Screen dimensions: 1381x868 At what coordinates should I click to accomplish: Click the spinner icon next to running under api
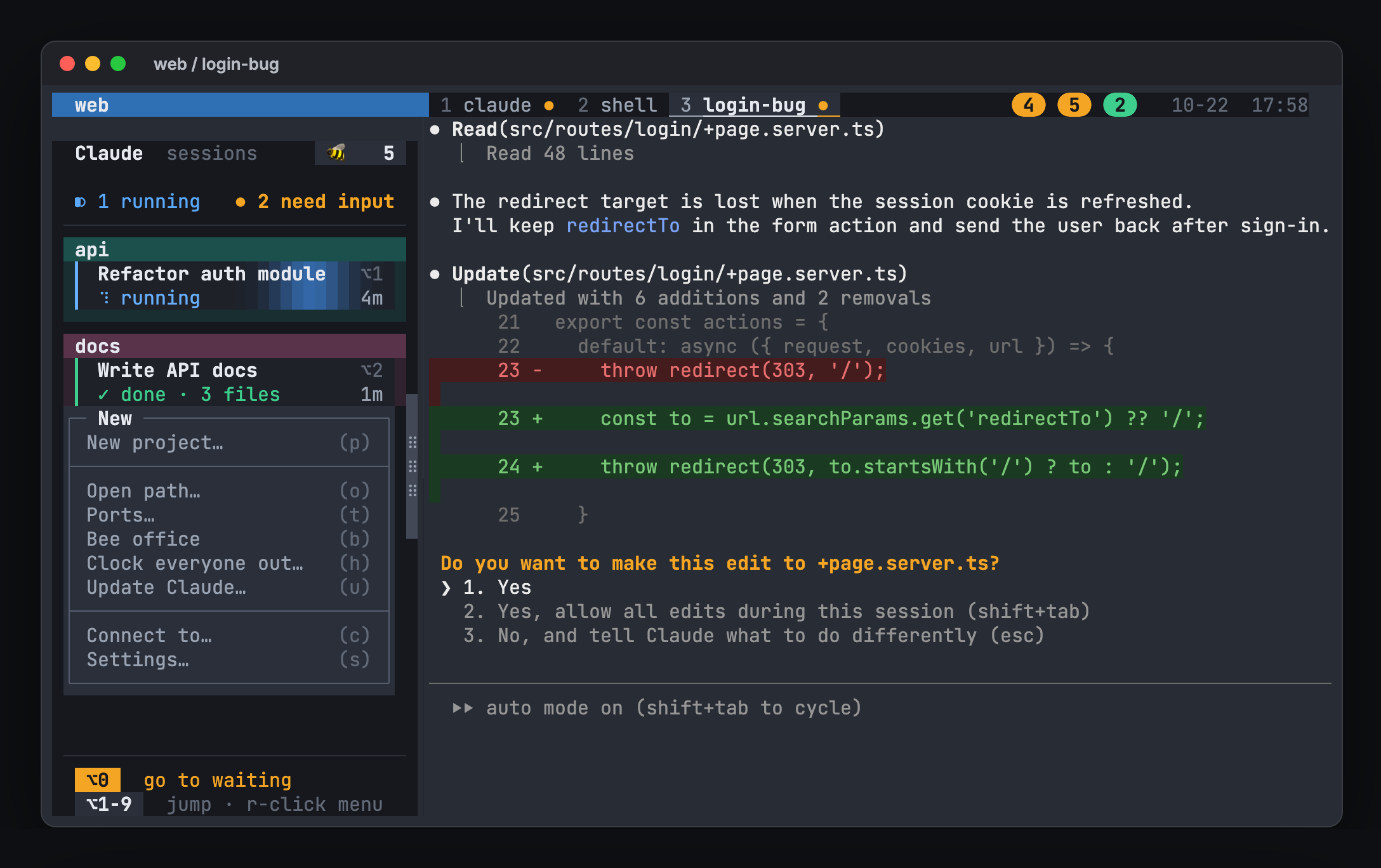[105, 298]
